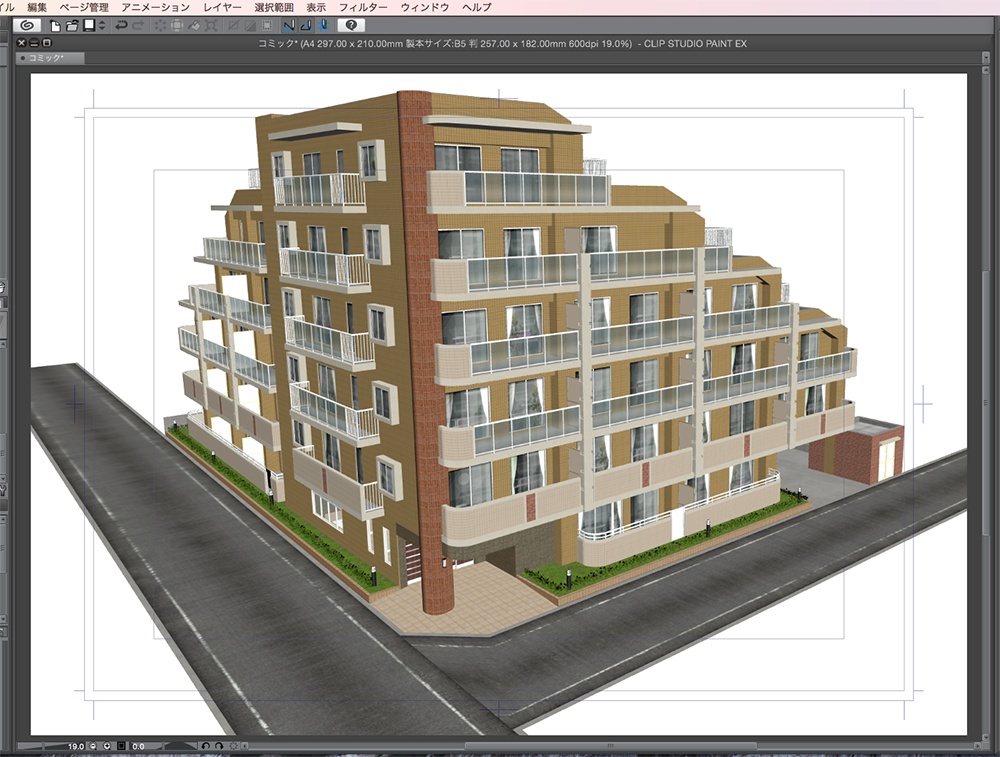Open the Save options stepper arrows

click(x=102, y=26)
